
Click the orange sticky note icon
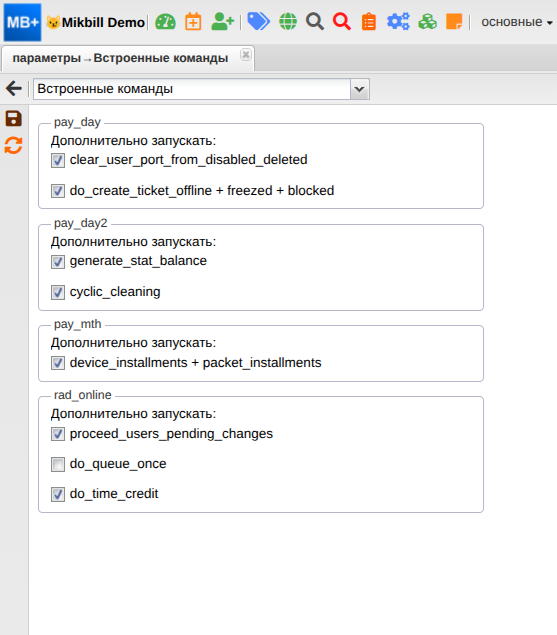(454, 21)
